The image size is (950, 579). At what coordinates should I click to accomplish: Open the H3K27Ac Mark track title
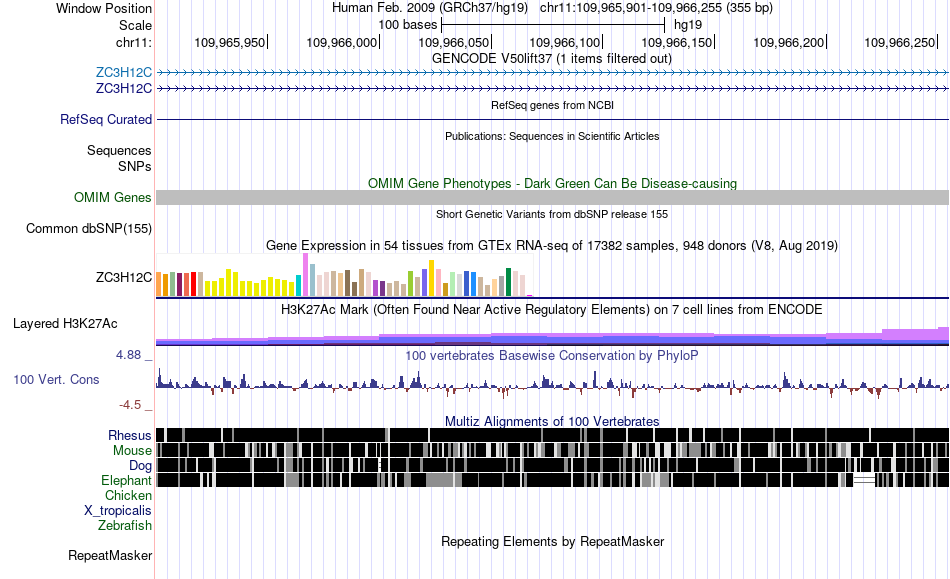[551, 309]
